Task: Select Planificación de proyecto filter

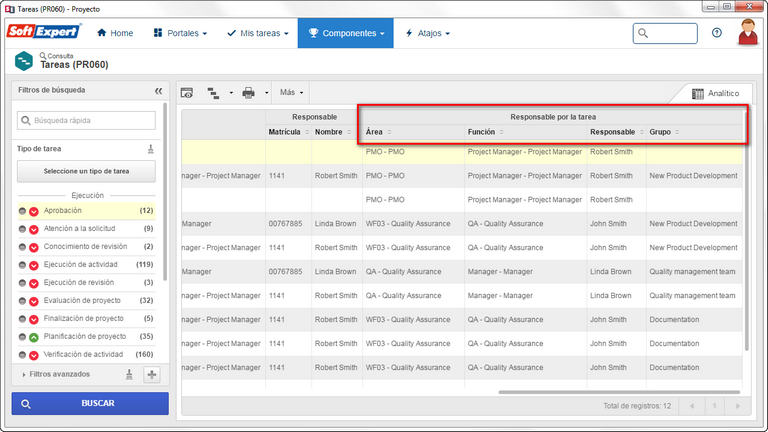Action: 86,336
